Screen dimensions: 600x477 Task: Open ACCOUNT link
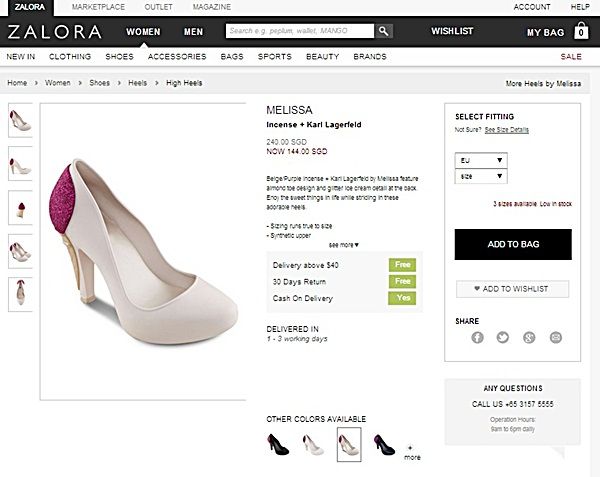tap(532, 7)
